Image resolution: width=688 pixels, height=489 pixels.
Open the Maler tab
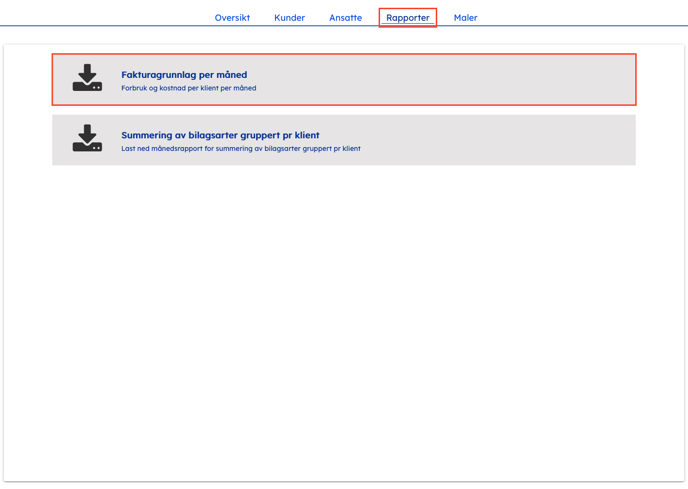tap(465, 18)
